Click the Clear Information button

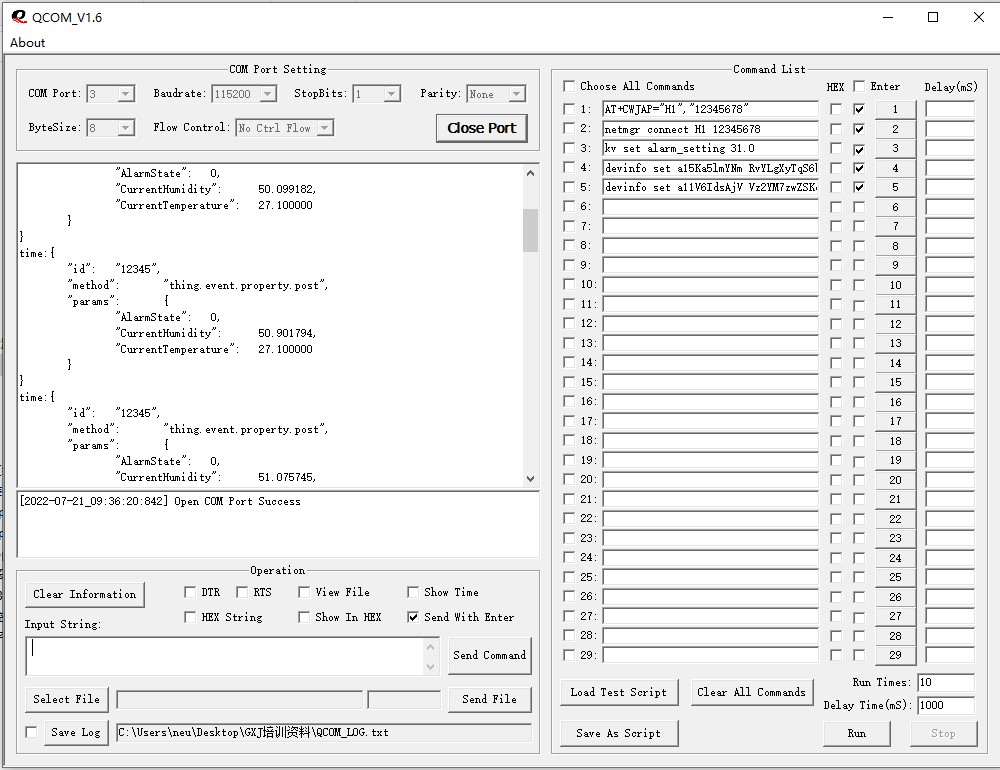[x=84, y=594]
